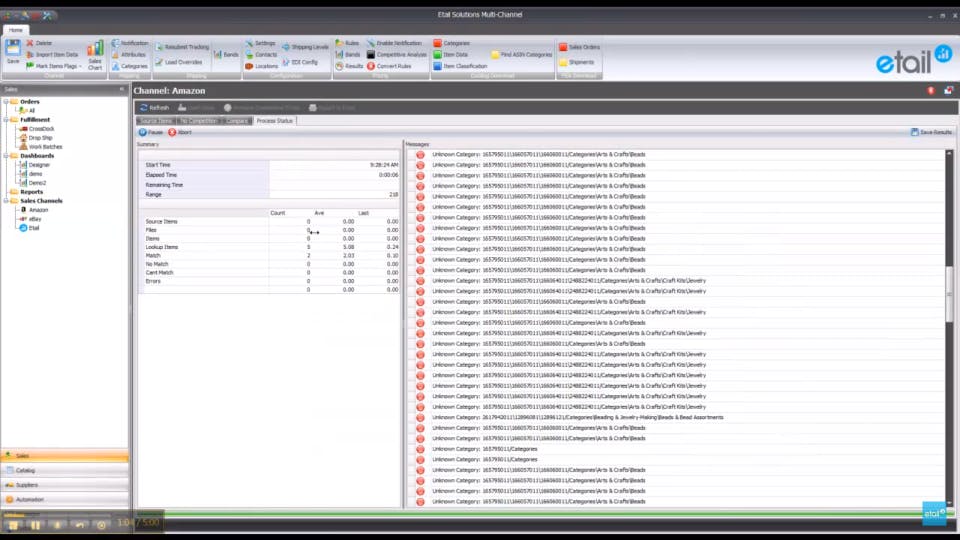The width and height of the screenshot is (960, 540).
Task: Switch to the No Competition tab
Action: point(198,121)
